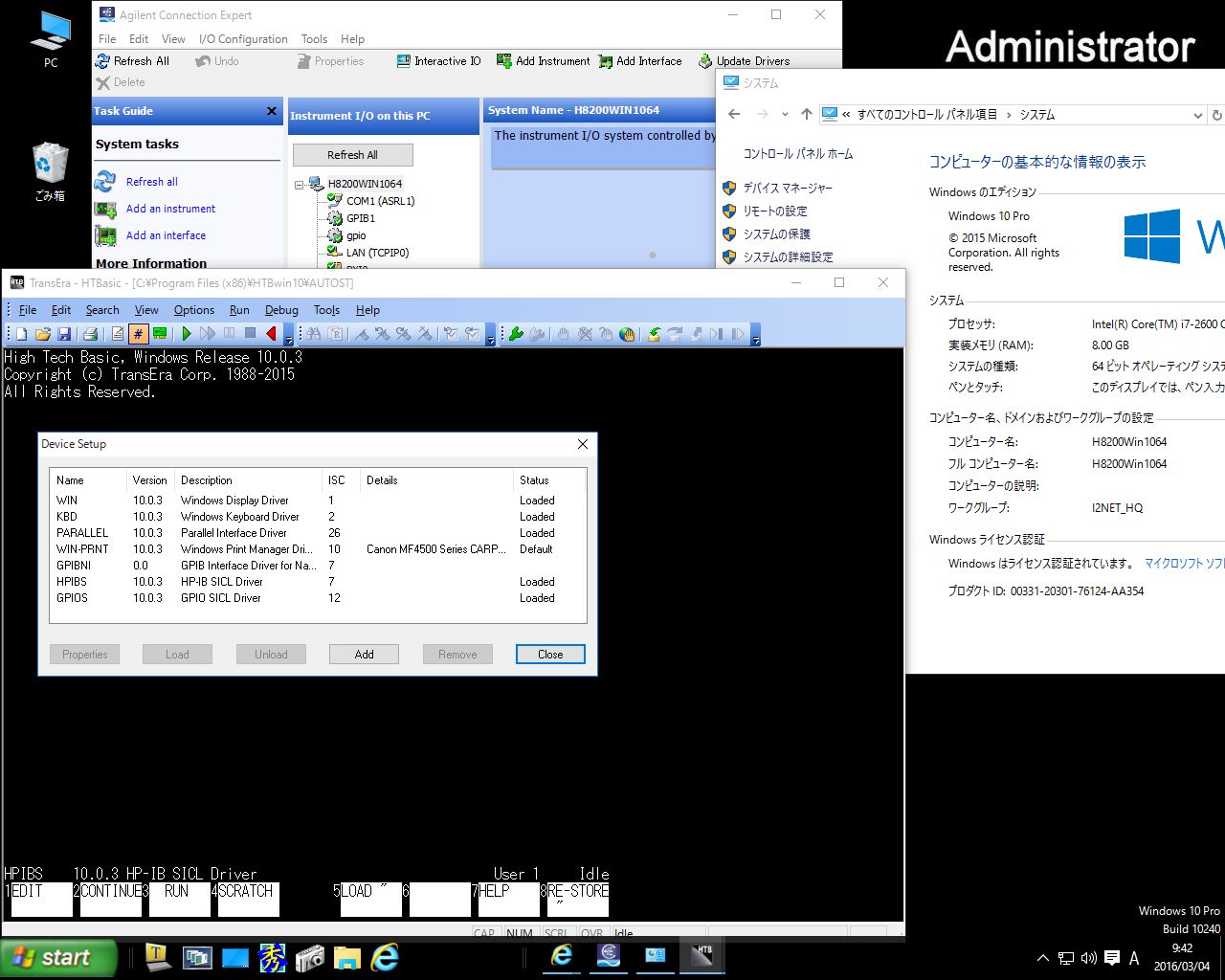Image resolution: width=1225 pixels, height=980 pixels.
Task: Click Interactive IO toolbar button in Agilent
Action: (439, 61)
